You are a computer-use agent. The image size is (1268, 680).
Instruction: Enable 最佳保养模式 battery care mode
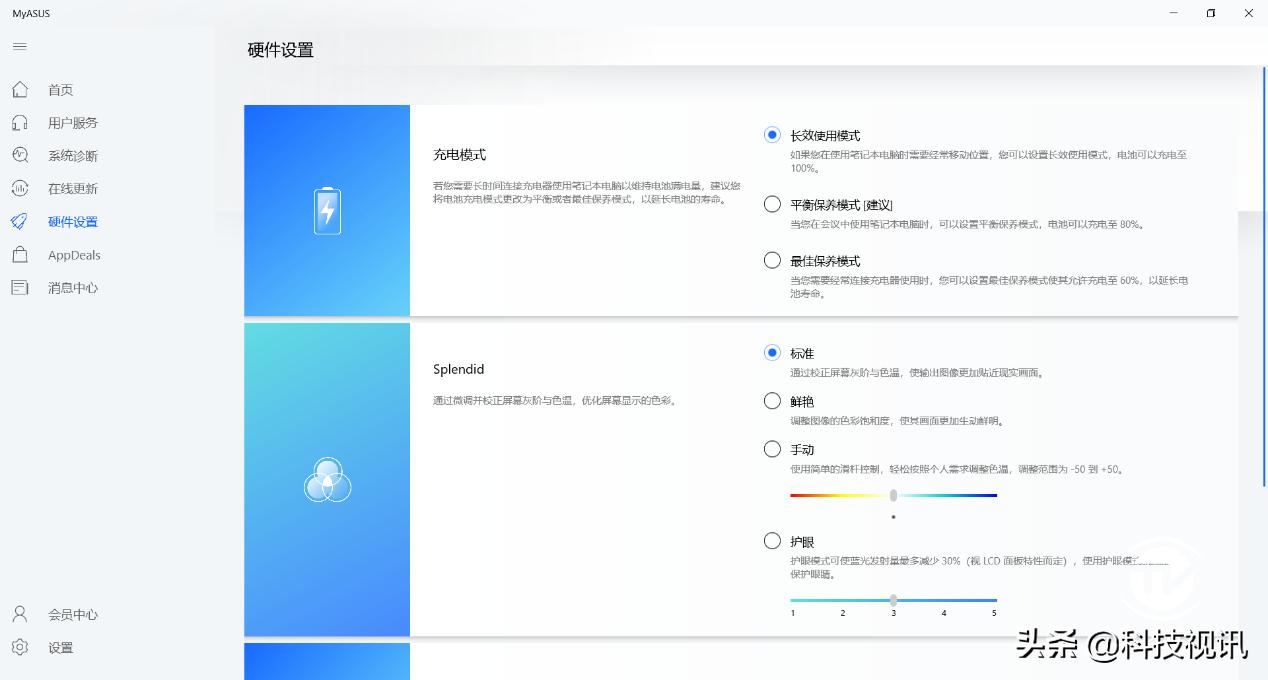tap(772, 259)
